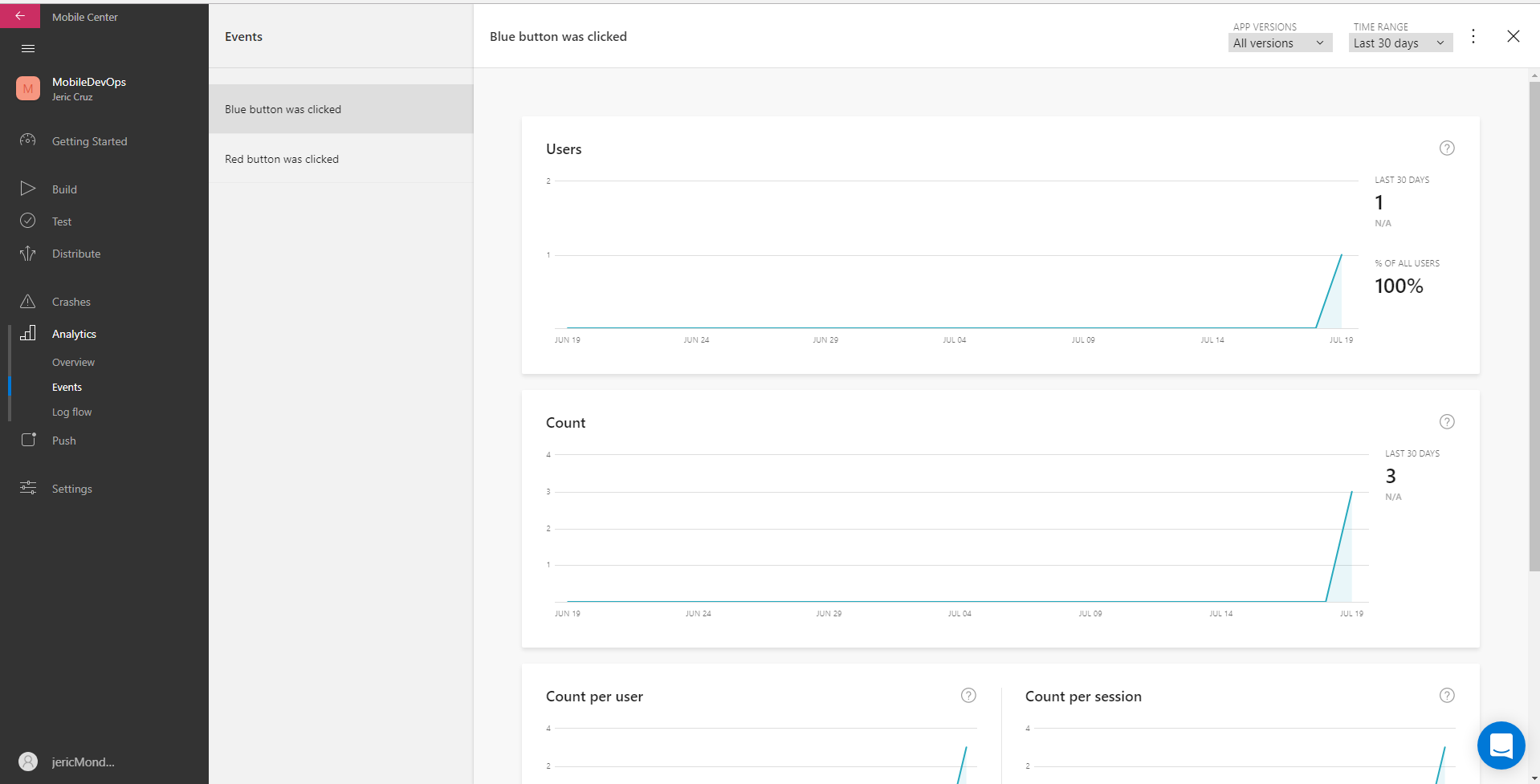The image size is (1540, 784).
Task: Click 'JUN 24' label on Users chart
Action: tap(696, 340)
